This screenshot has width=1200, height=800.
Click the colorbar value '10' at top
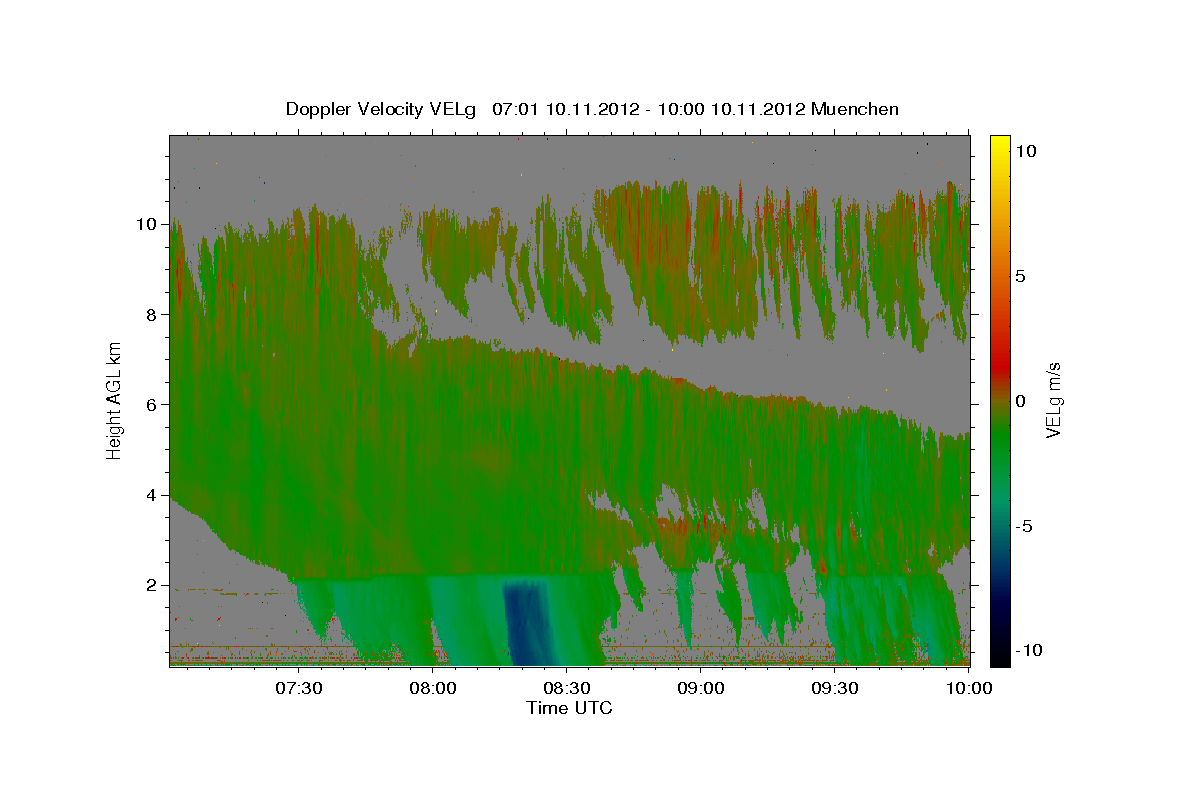click(1026, 150)
